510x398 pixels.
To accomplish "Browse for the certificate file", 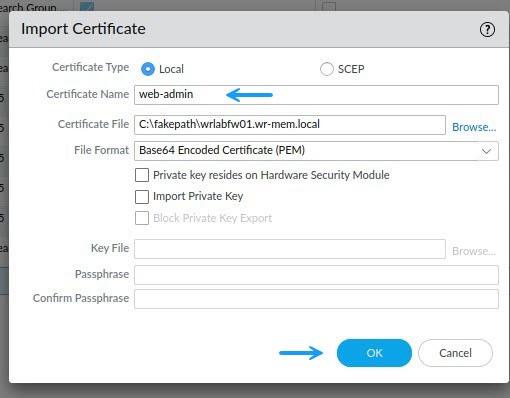I will (474, 127).
